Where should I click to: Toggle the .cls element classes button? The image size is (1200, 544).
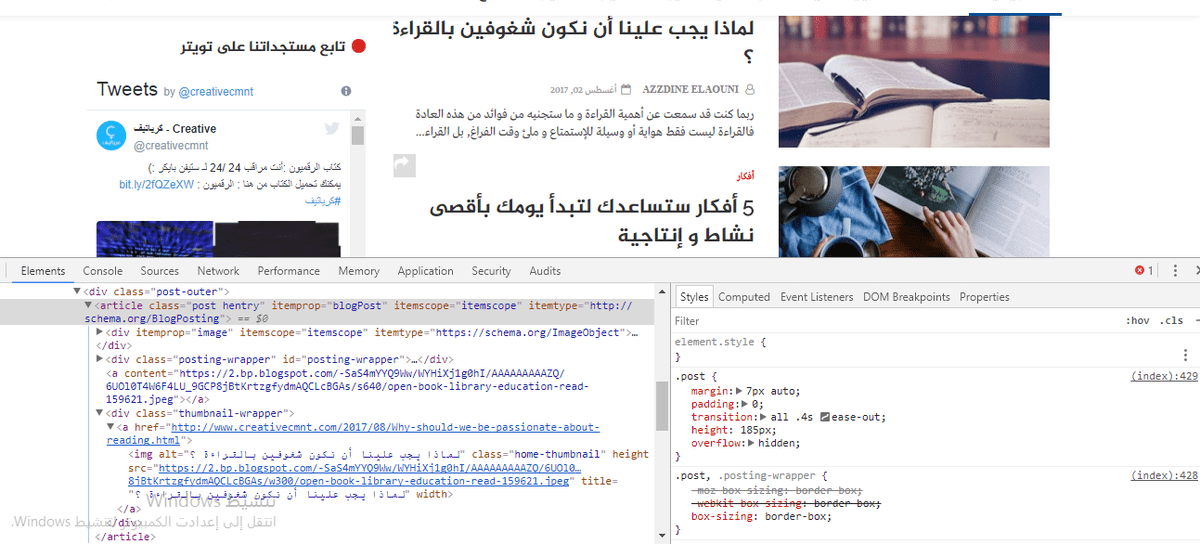tap(1171, 321)
